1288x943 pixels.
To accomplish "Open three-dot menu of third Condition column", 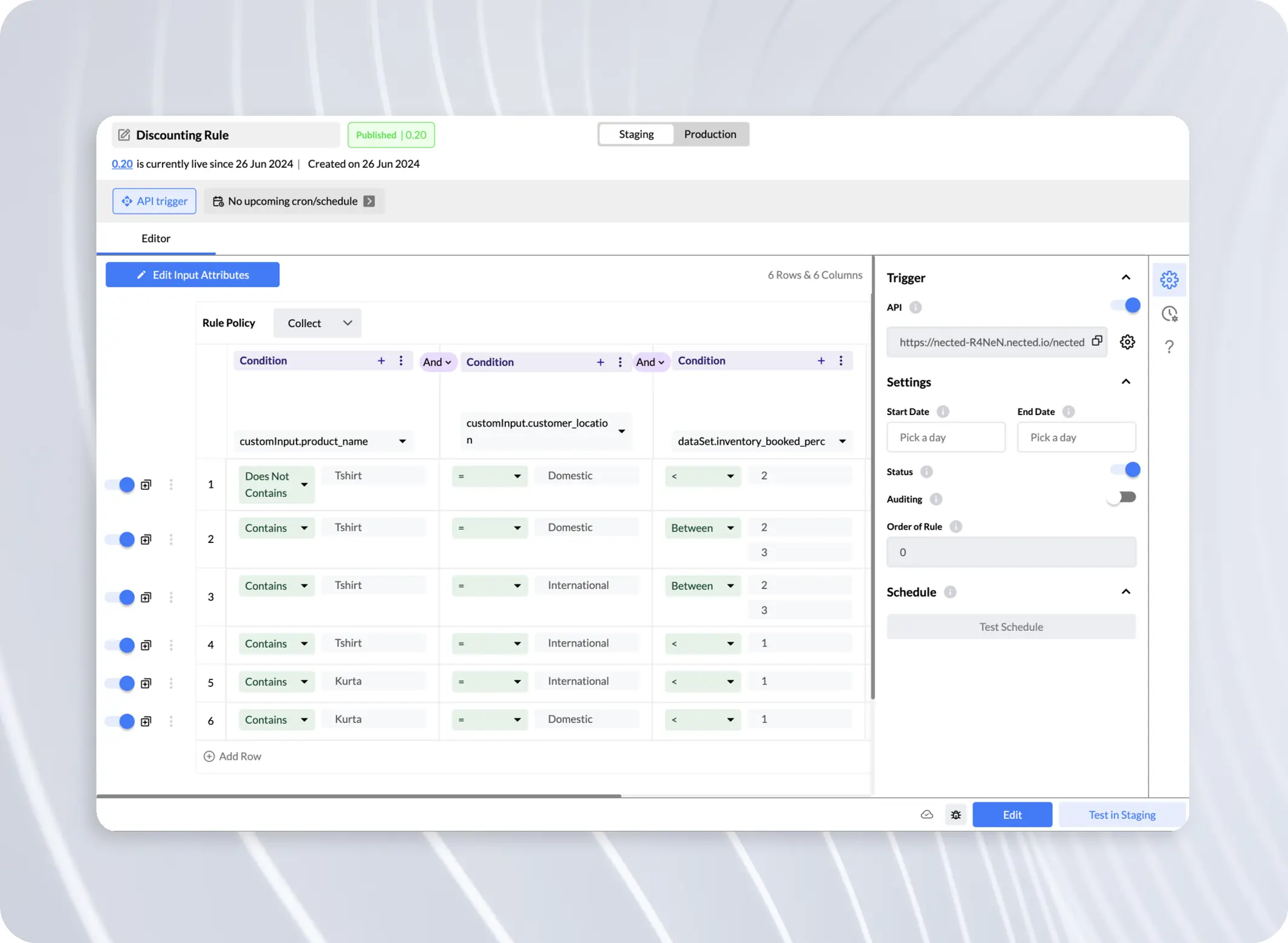I will 841,361.
